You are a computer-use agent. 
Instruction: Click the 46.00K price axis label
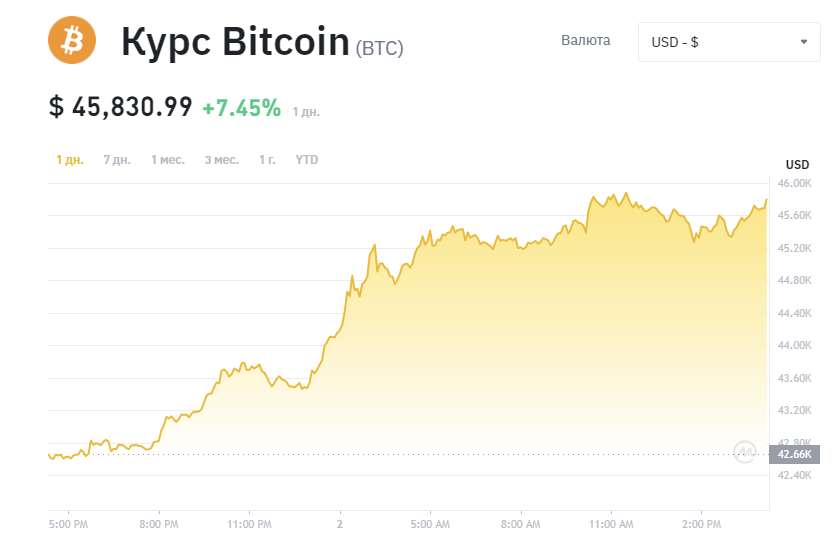pyautogui.click(x=794, y=183)
